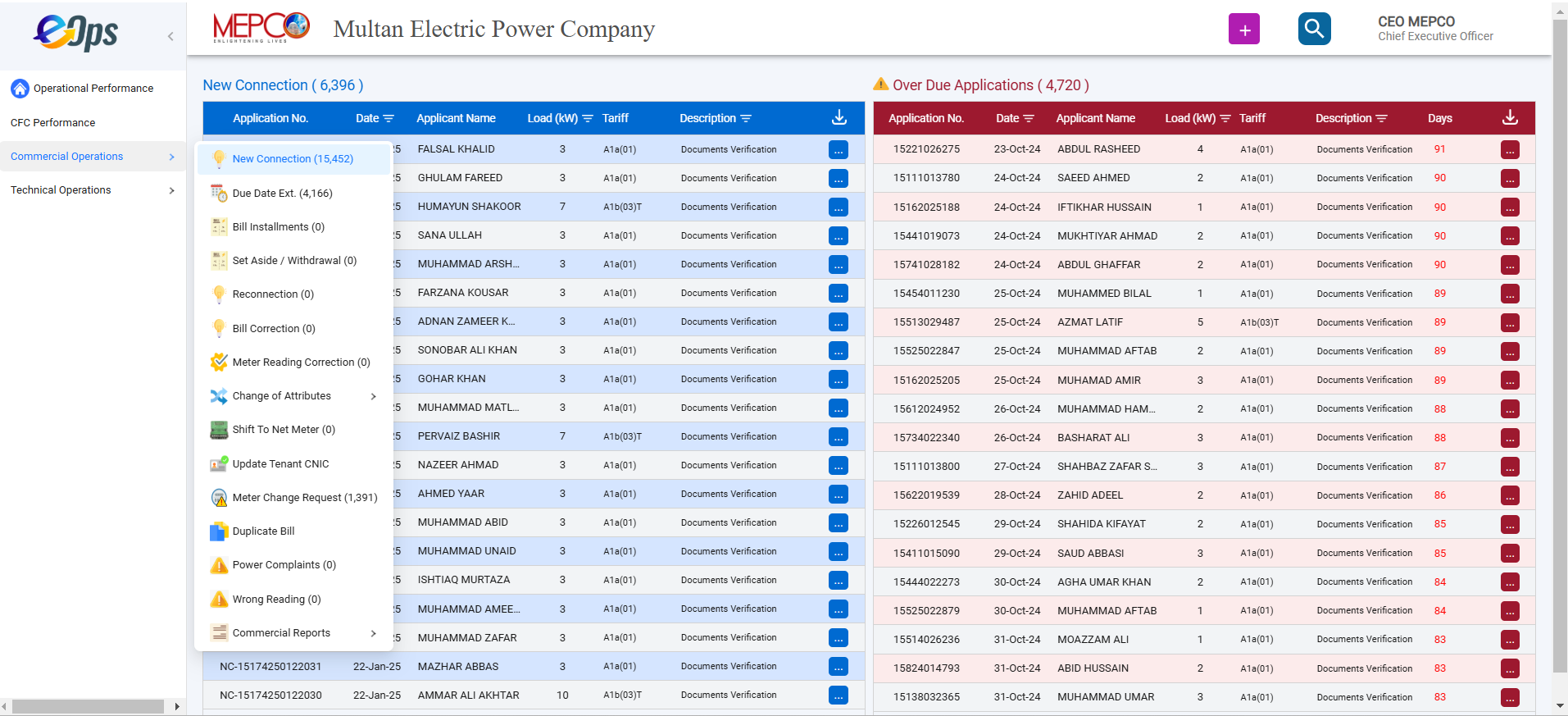The width and height of the screenshot is (1568, 716).
Task: Click the Change of Attributes icon
Action: coord(219,396)
